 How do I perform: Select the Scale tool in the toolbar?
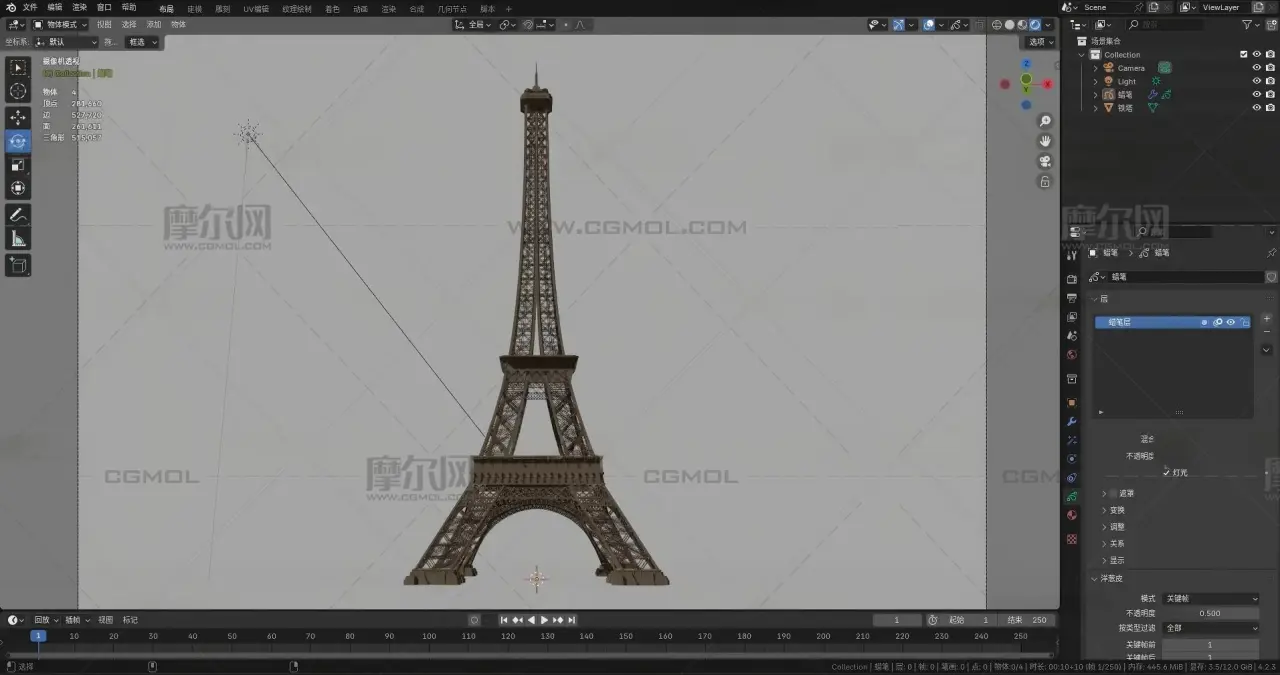tap(18, 165)
